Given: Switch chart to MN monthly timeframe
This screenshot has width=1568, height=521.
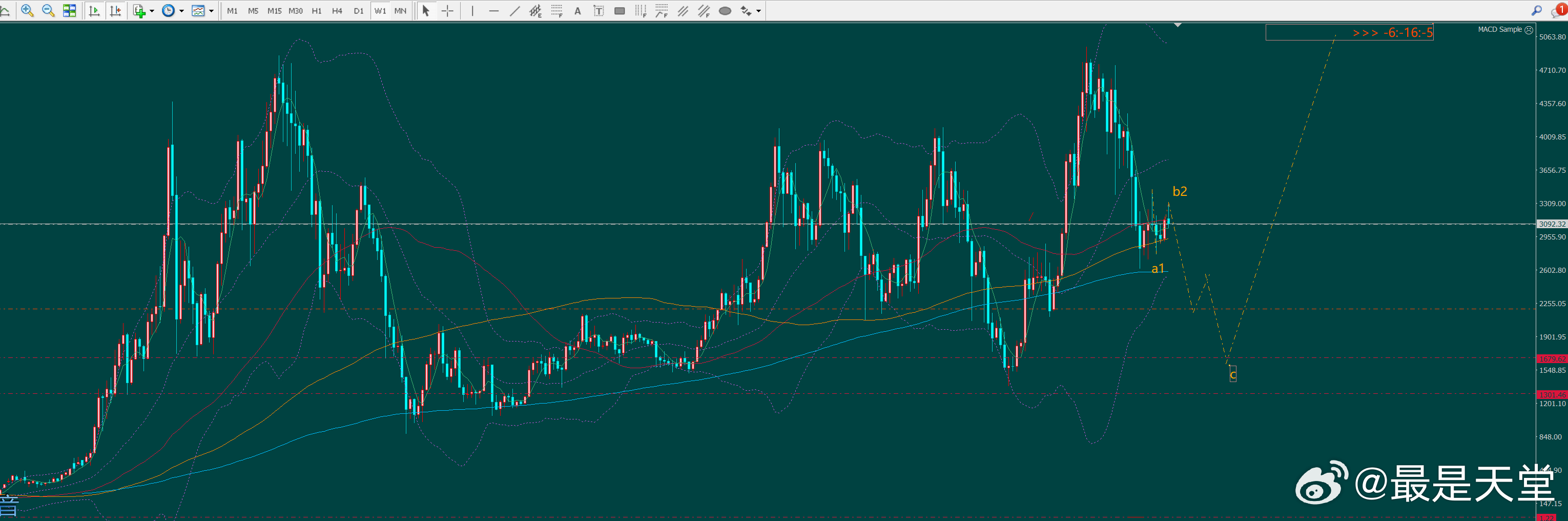Looking at the screenshot, I should point(400,11).
